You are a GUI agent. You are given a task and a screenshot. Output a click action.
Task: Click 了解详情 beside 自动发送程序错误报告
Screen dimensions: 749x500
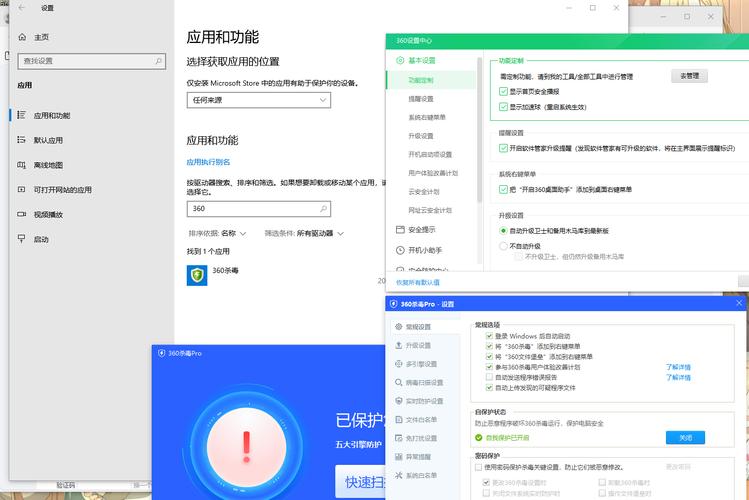pyautogui.click(x=678, y=377)
